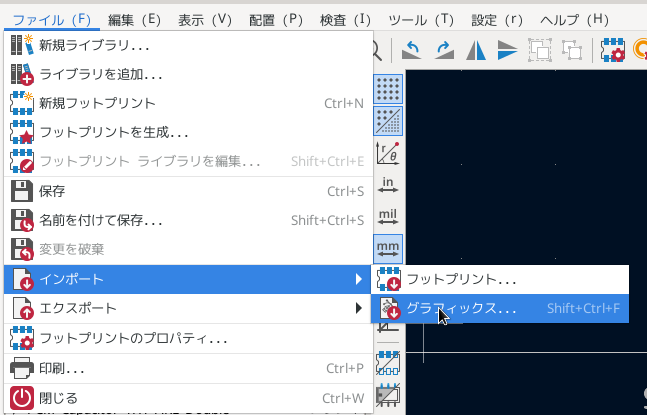Open footprint properties toolbar icon

(x=613, y=50)
